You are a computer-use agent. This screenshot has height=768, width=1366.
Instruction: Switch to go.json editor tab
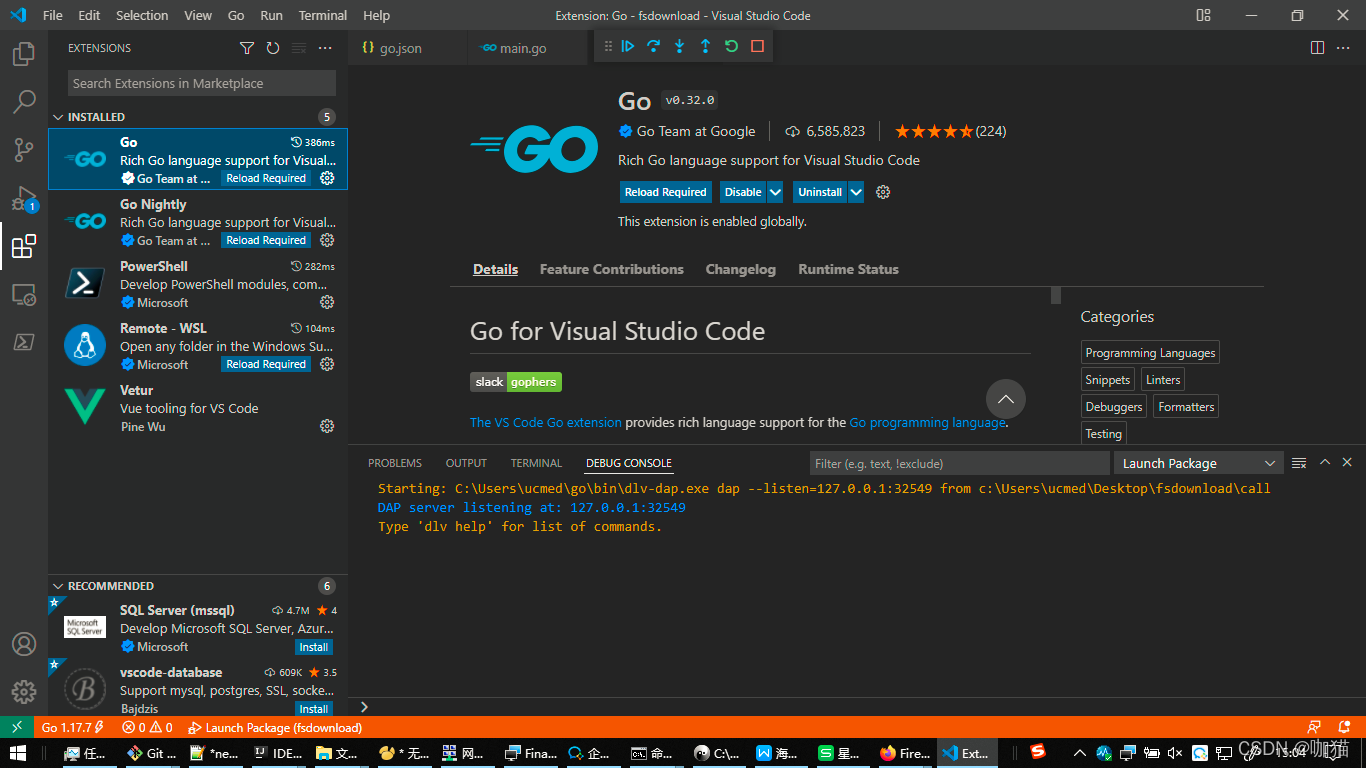pyautogui.click(x=400, y=48)
